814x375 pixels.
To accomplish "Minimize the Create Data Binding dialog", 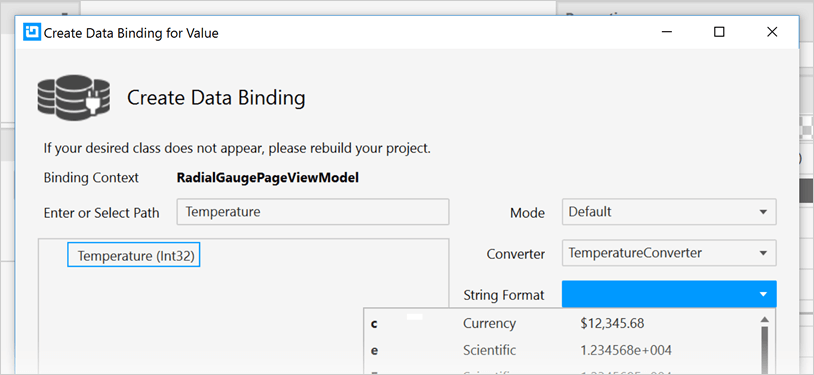I will (667, 32).
